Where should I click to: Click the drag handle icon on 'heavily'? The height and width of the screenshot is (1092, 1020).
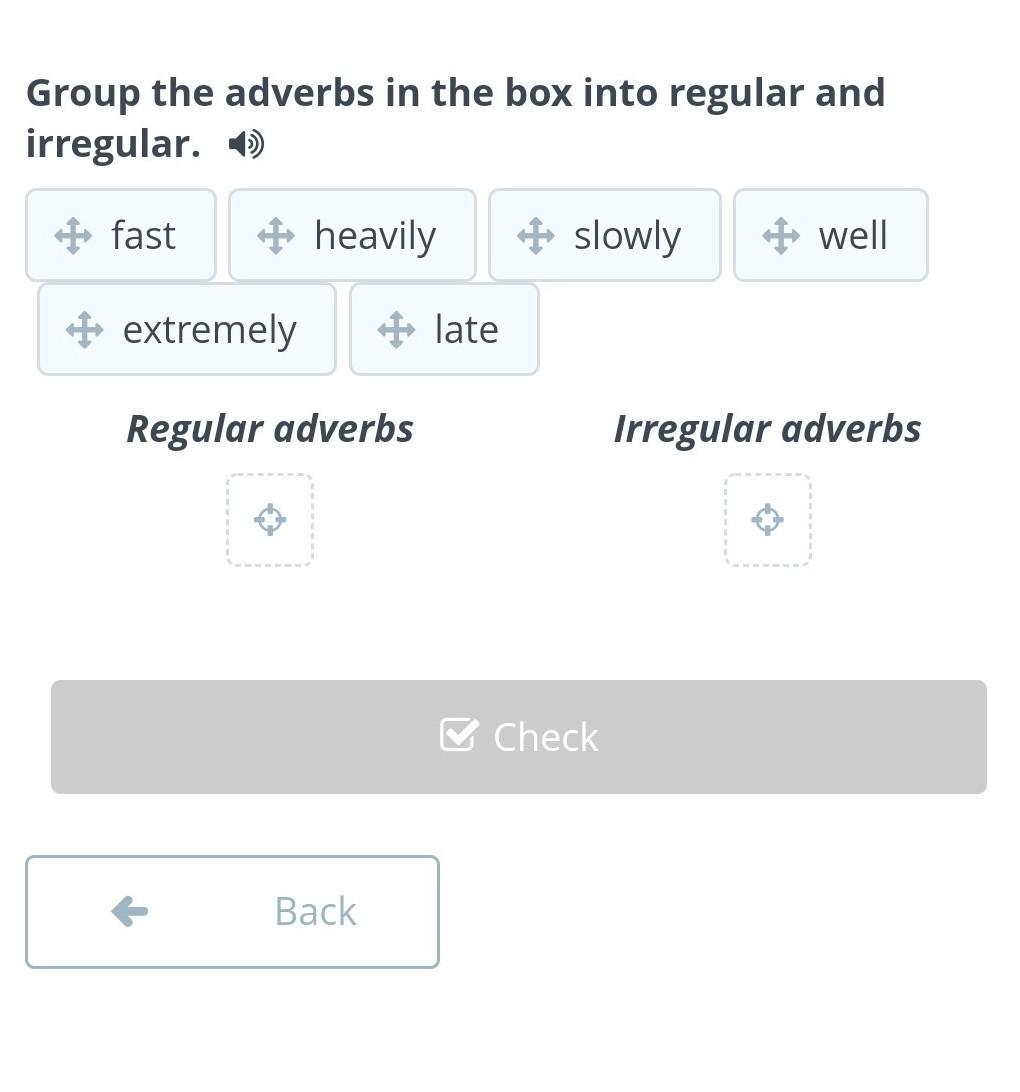pyautogui.click(x=276, y=237)
